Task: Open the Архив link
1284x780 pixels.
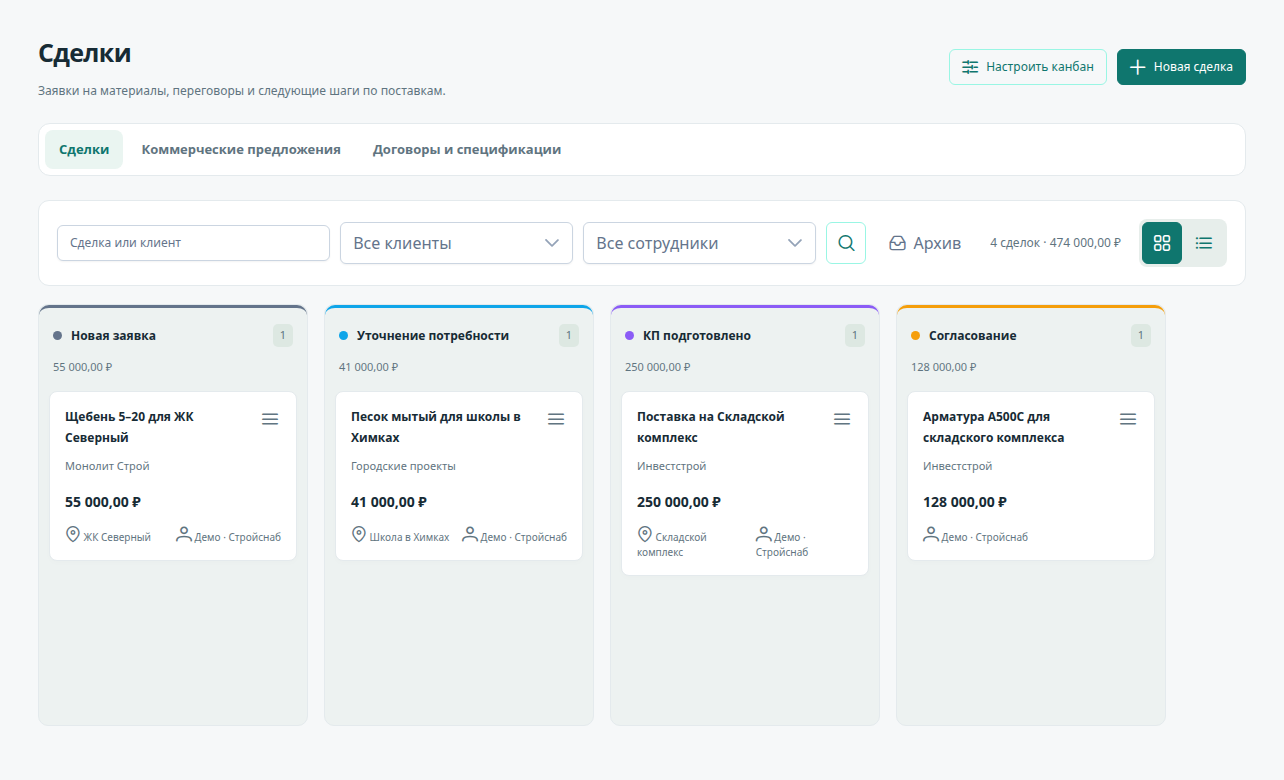Action: pyautogui.click(x=925, y=243)
